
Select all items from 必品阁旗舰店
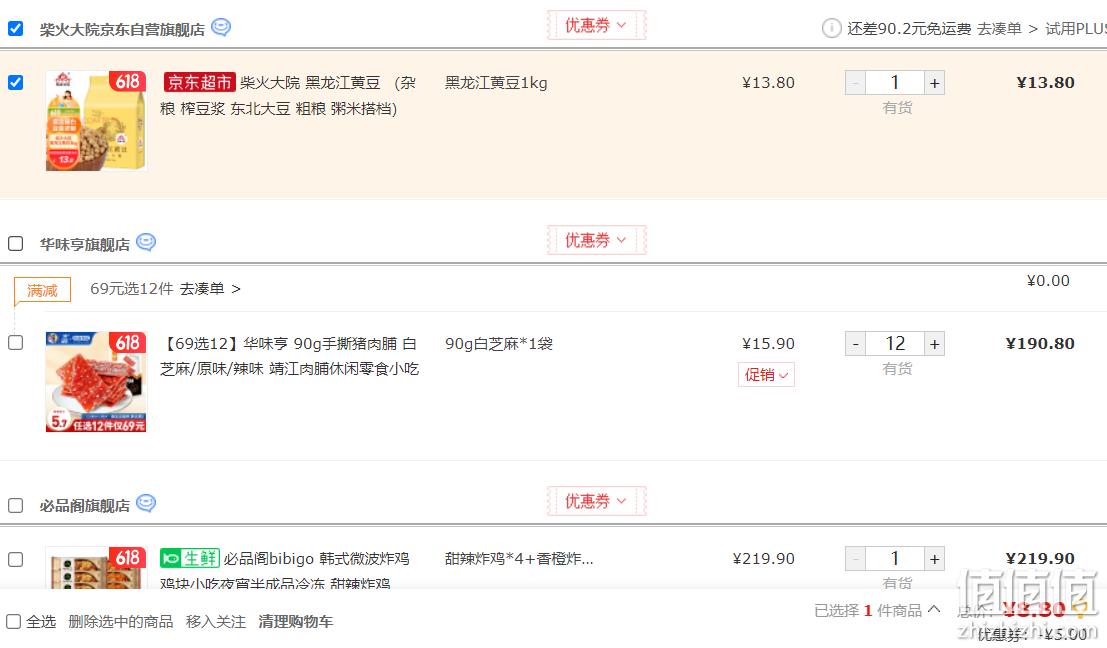point(16,505)
